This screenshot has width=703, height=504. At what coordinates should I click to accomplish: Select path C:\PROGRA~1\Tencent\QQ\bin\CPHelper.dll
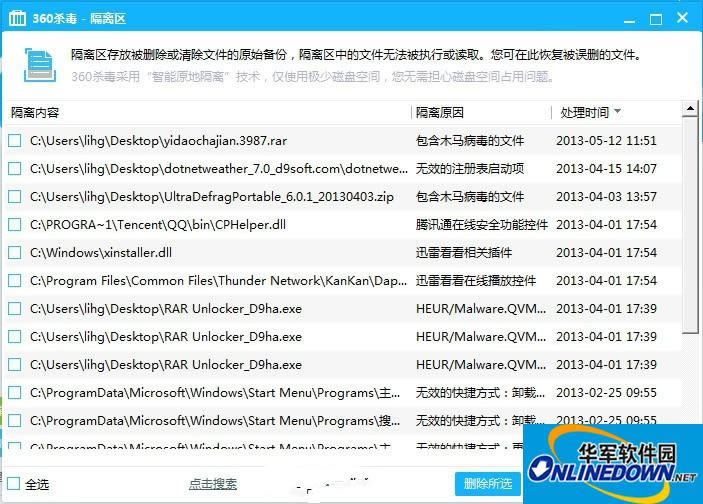tap(158, 225)
